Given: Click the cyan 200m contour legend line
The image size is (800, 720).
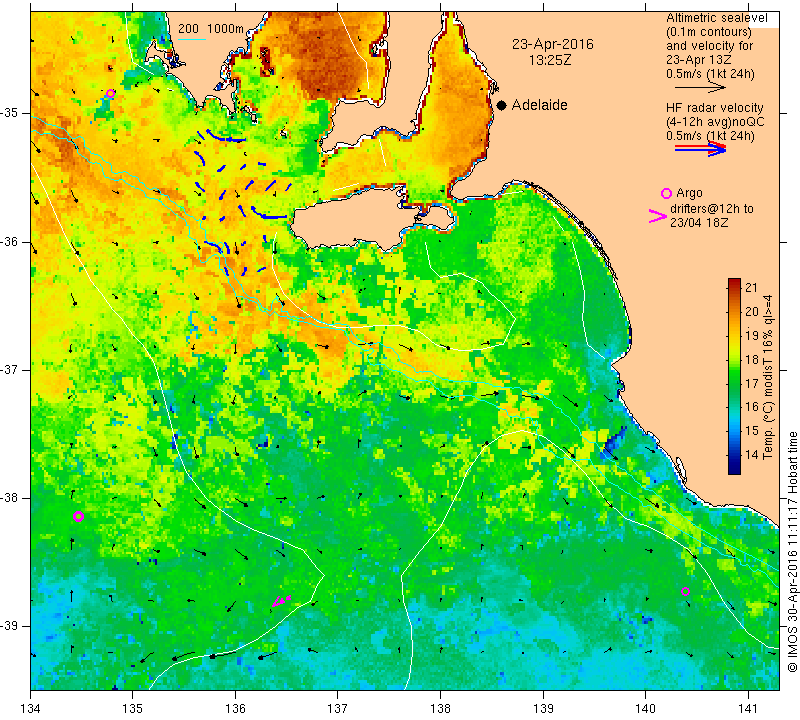Looking at the screenshot, I should (191, 39).
